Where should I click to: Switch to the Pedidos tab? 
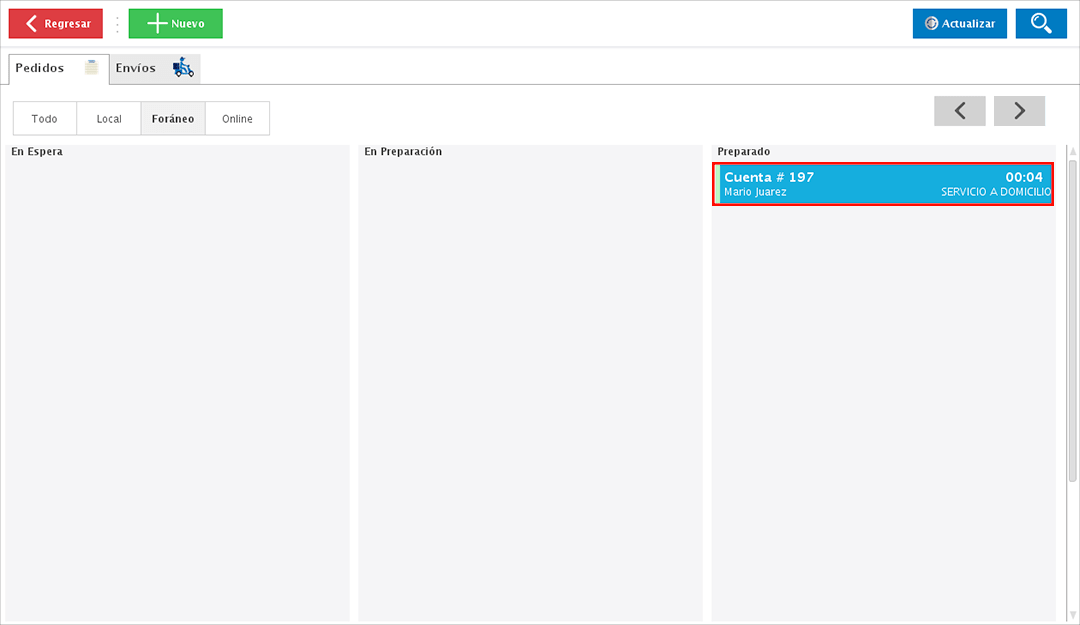(x=40, y=68)
